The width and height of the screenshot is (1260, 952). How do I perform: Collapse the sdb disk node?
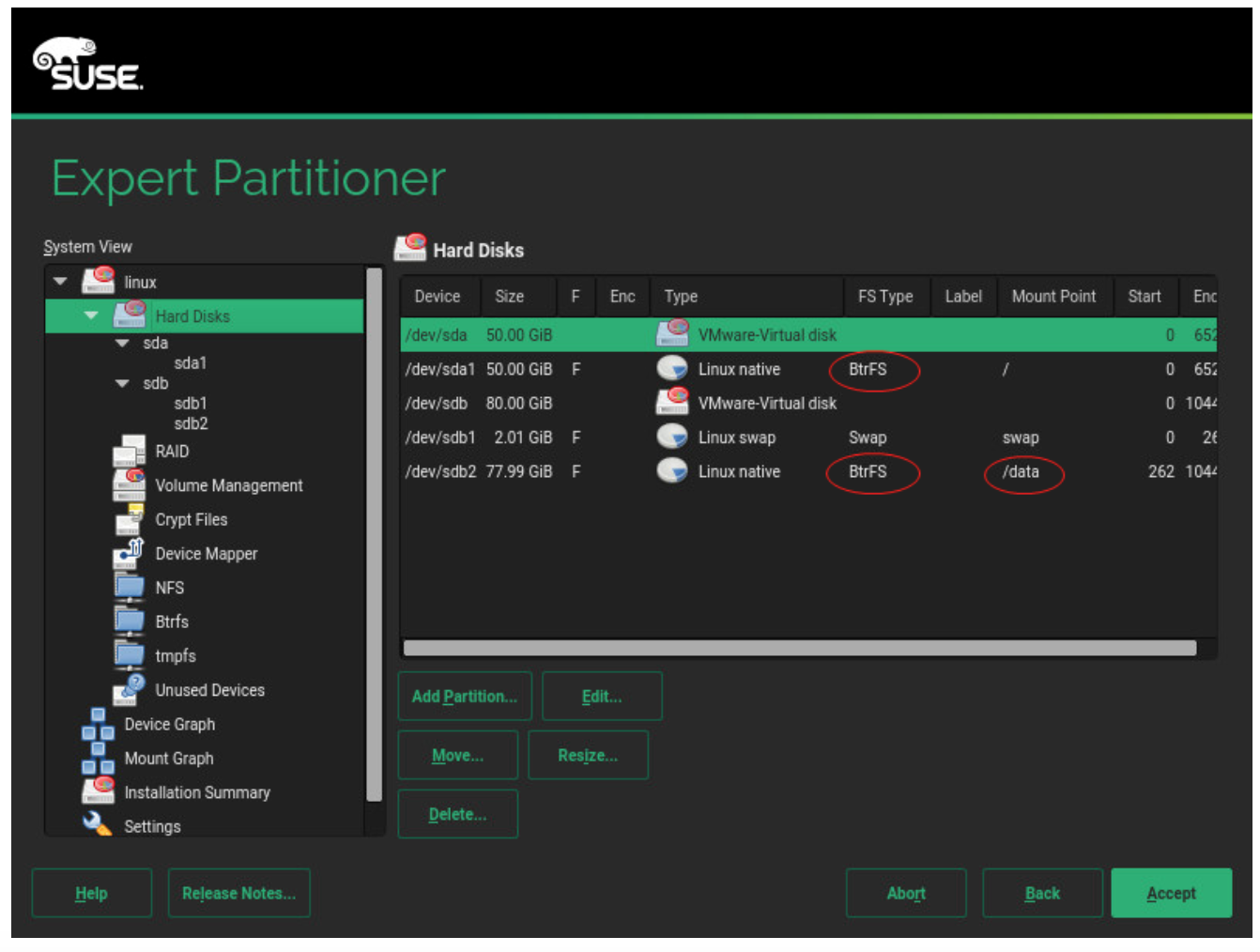click(122, 384)
